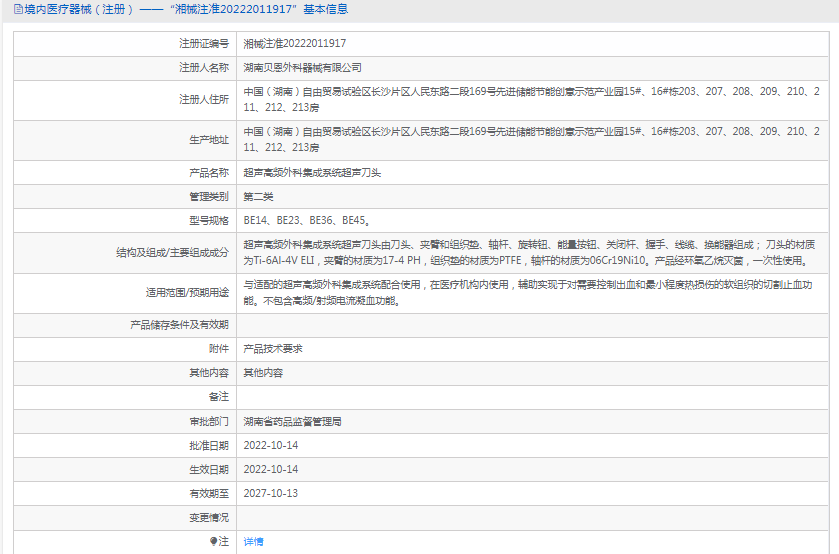This screenshot has width=839, height=554.
Task: Click the 注册证编号 label
Action: click(204, 43)
